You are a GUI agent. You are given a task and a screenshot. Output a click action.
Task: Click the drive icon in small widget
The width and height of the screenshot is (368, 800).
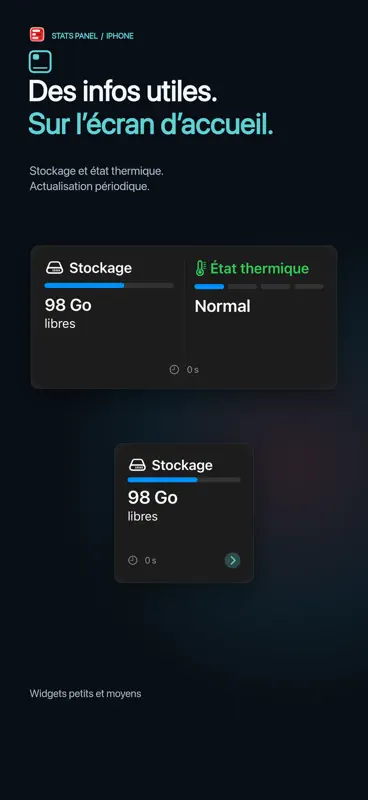coord(137,465)
